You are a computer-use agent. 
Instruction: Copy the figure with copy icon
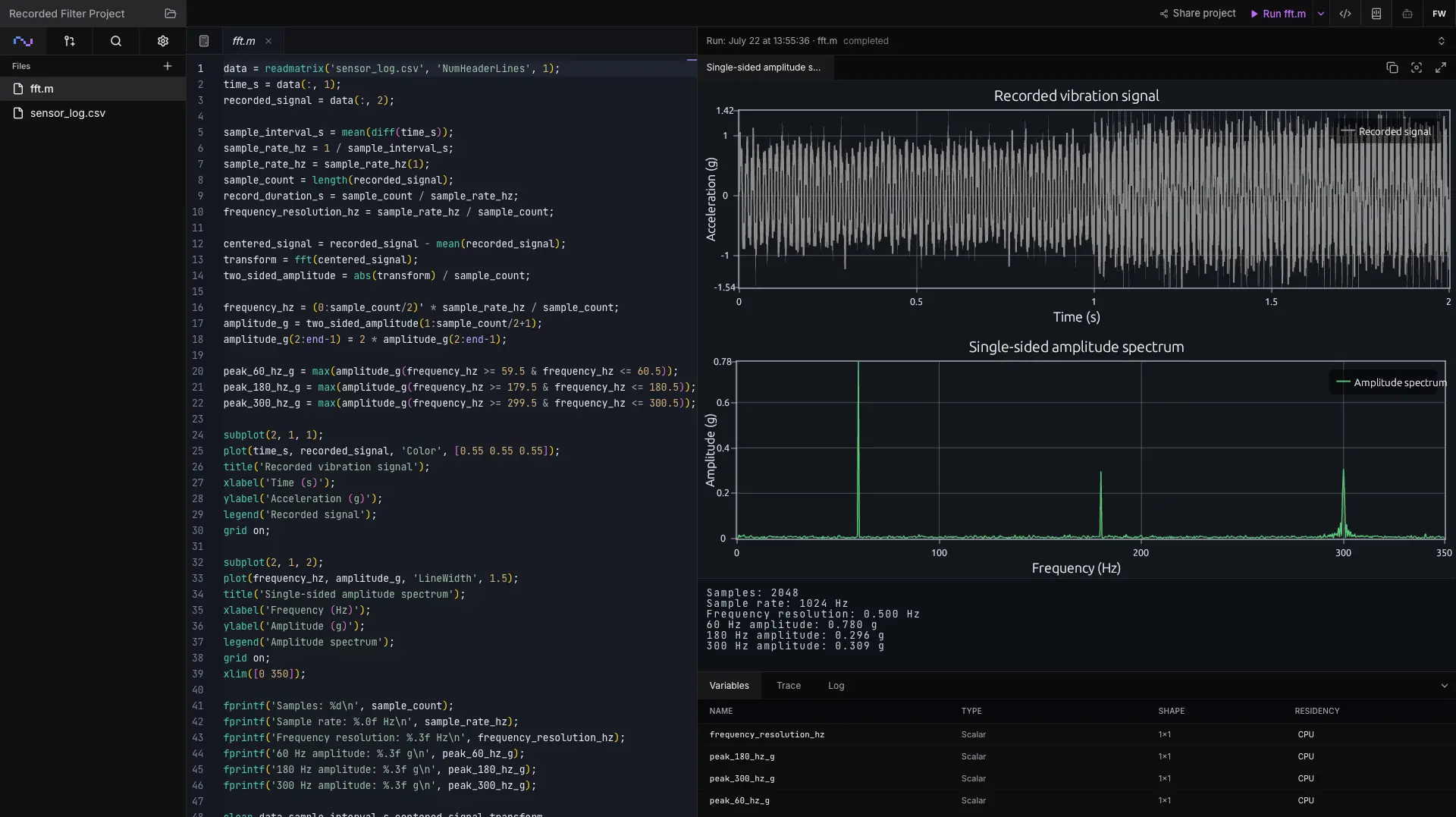[x=1392, y=68]
